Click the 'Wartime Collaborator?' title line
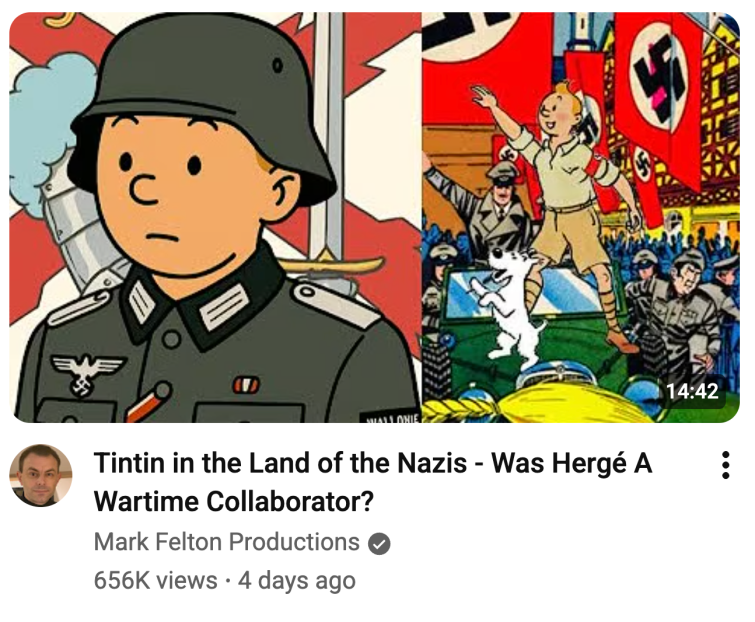The height and width of the screenshot is (622, 755). pyautogui.click(x=234, y=502)
